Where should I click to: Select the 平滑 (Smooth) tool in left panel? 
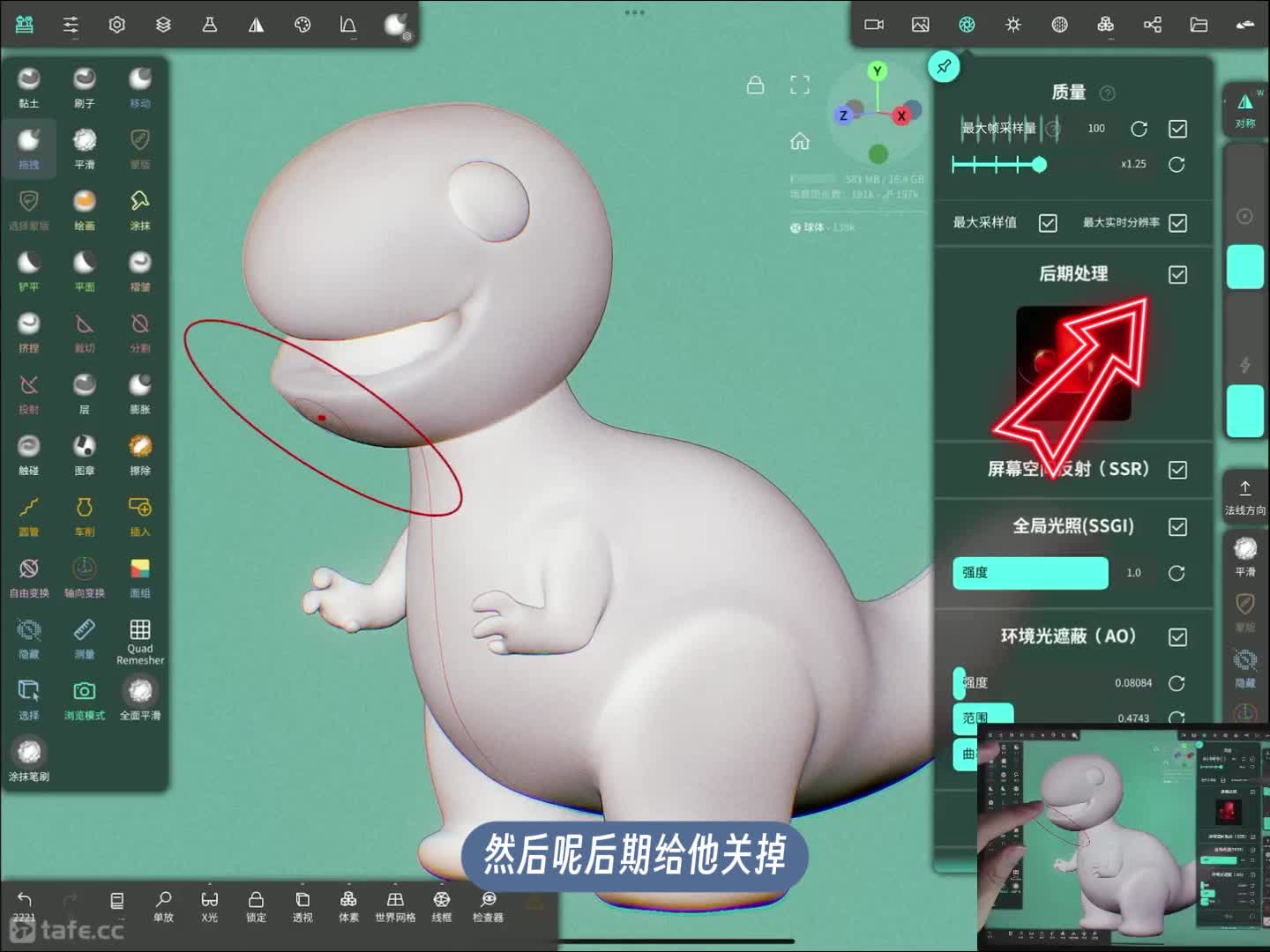click(85, 148)
